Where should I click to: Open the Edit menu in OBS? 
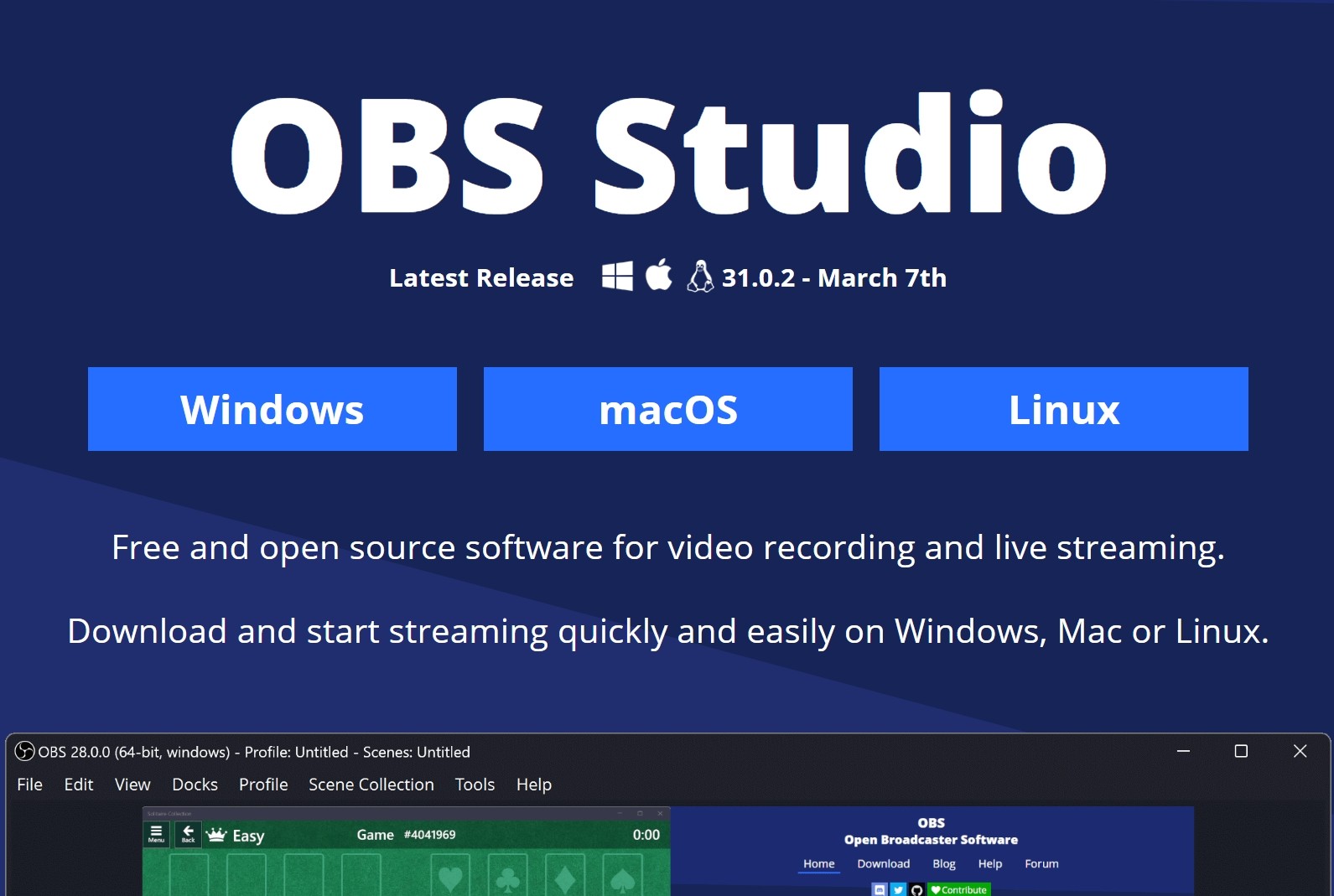pyautogui.click(x=79, y=785)
